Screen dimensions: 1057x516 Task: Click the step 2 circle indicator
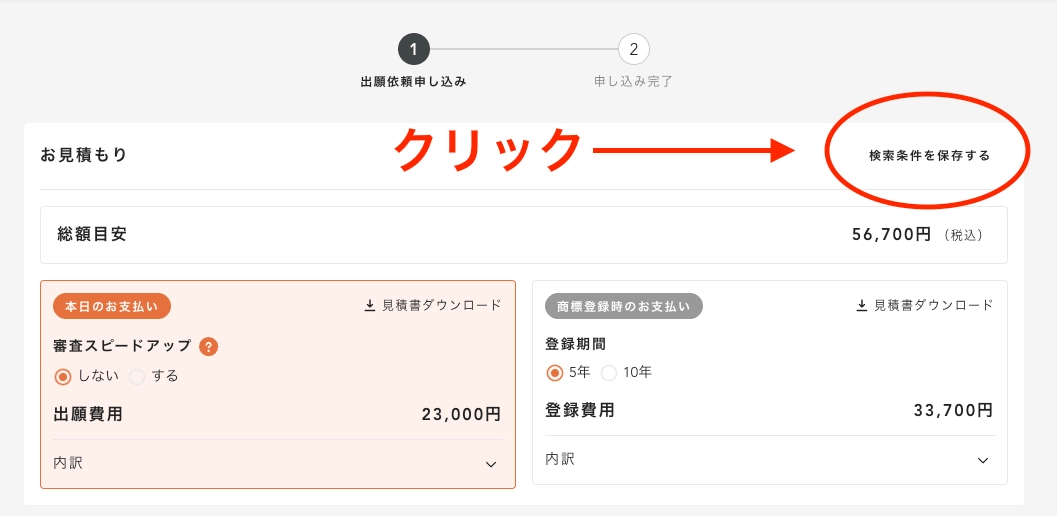pyautogui.click(x=633, y=48)
